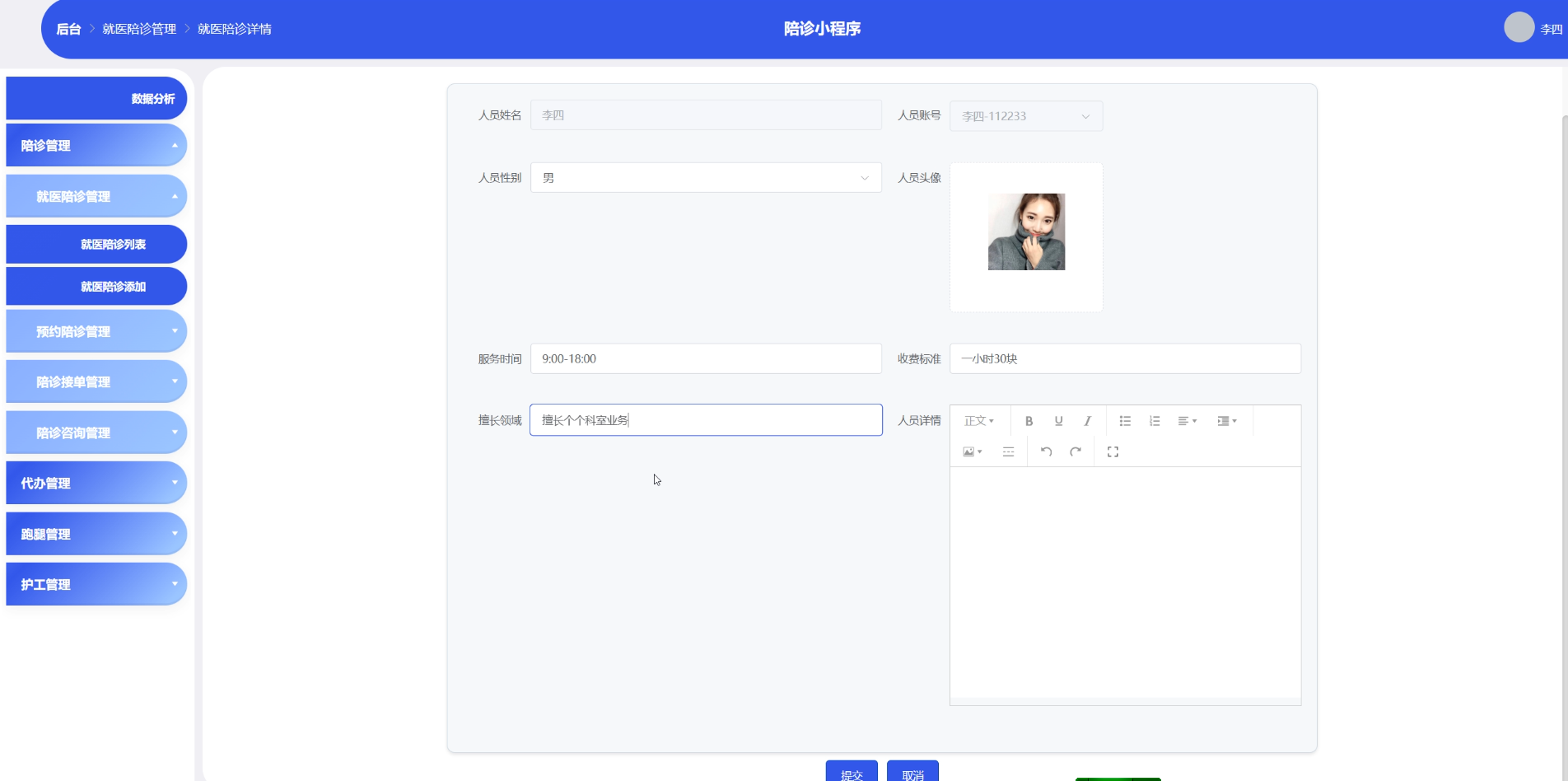The height and width of the screenshot is (781, 1568).
Task: Undo last edit in editor
Action: coord(1046,451)
